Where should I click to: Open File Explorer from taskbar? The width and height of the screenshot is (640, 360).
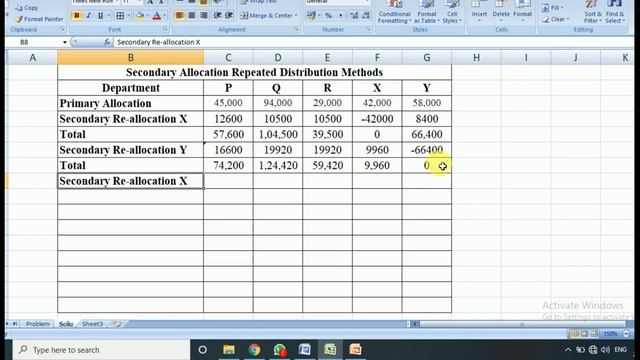coord(229,350)
